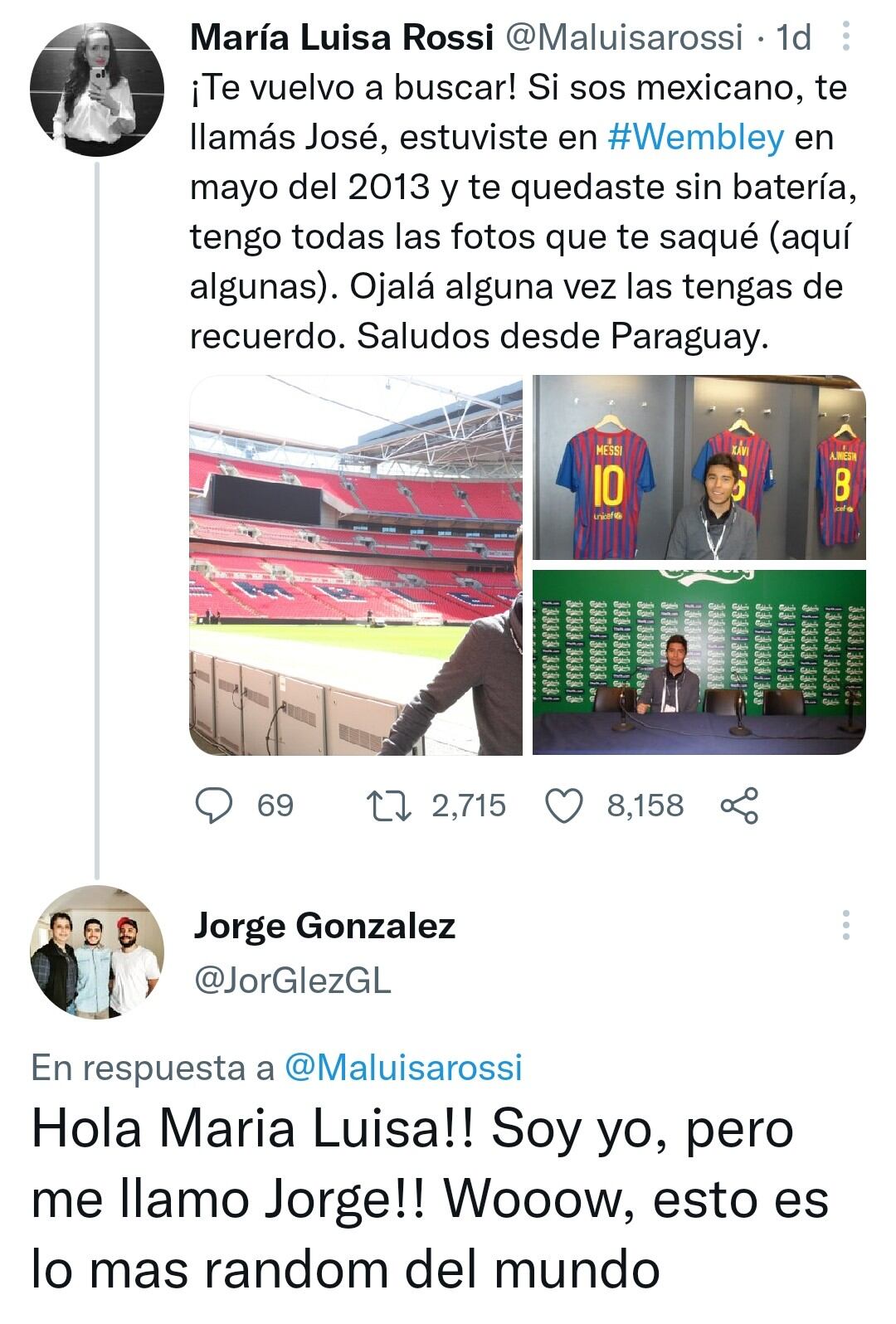Open the green press conference room photo
The height and width of the screenshot is (1324, 896).
(699, 662)
